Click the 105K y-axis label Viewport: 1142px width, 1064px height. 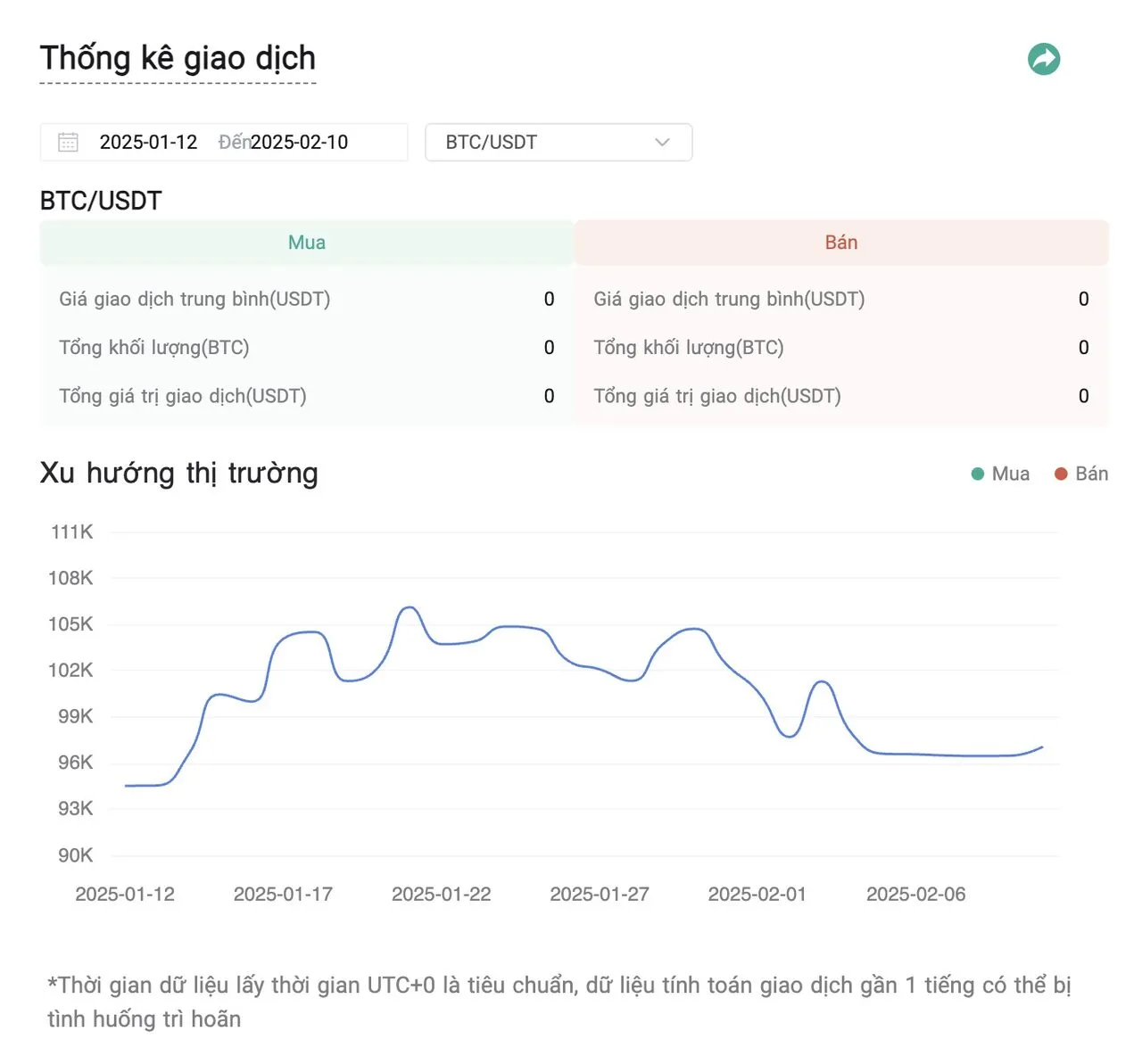pyautogui.click(x=70, y=624)
